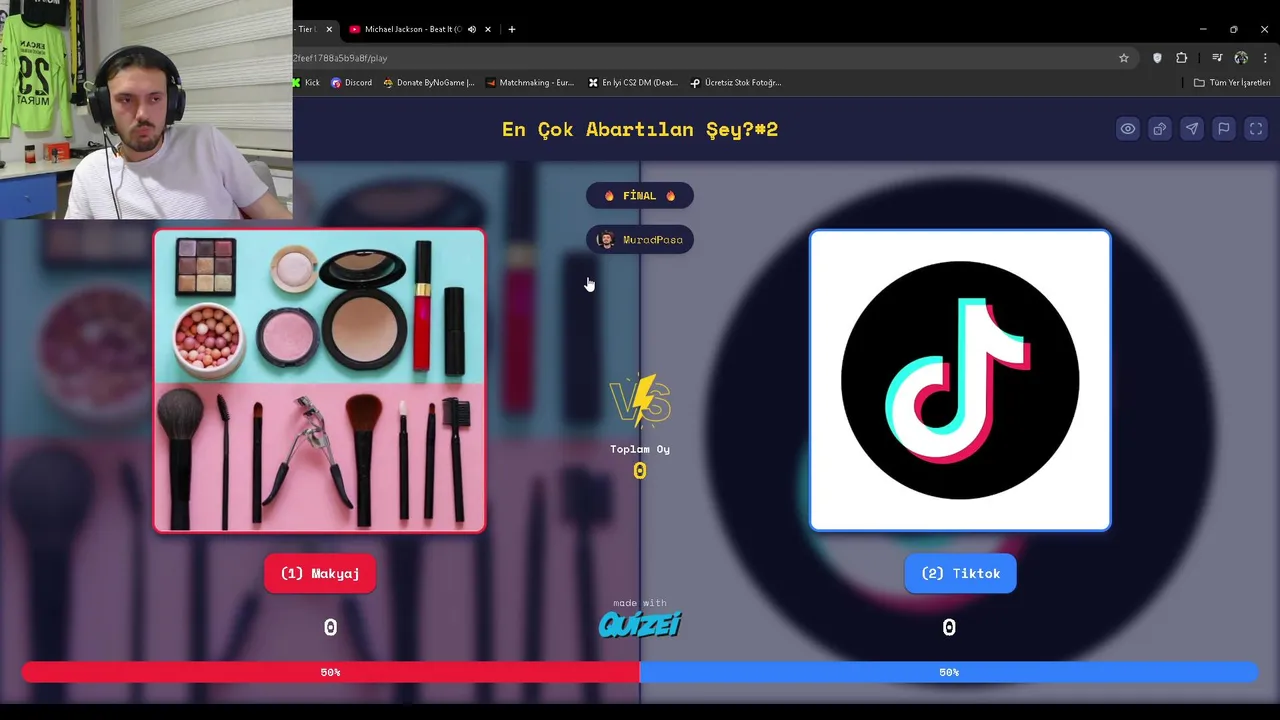Image resolution: width=1280 pixels, height=720 pixels.
Task: Click the shield extension icon
Action: (x=1157, y=58)
